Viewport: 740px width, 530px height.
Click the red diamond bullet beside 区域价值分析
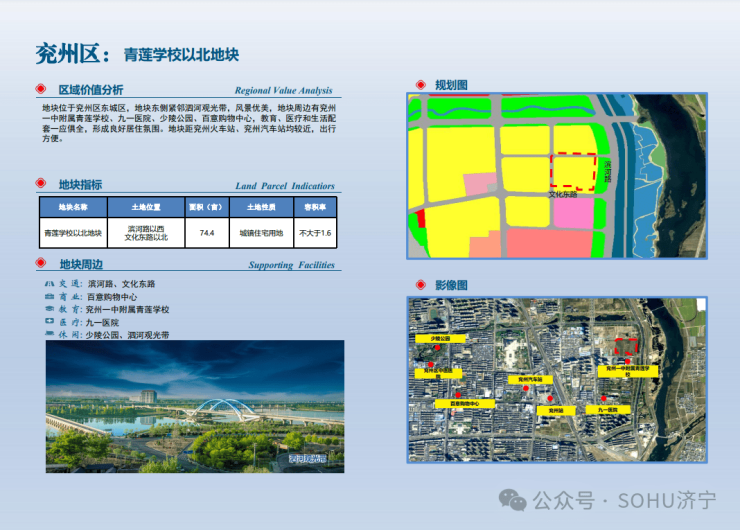[41, 89]
